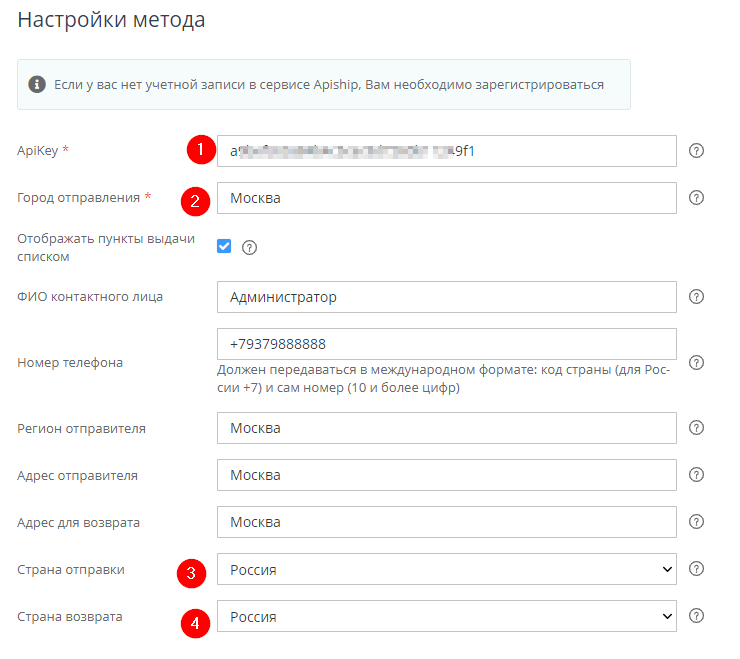Image resolution: width=740 pixels, height=659 pixels.
Task: Focus the Город отправления text field
Action: (x=447, y=198)
